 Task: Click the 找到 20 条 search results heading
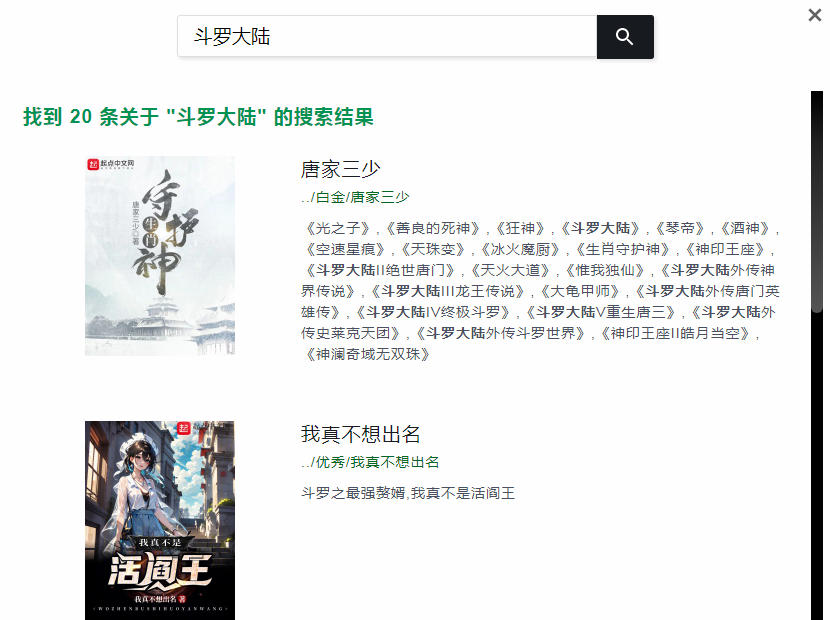[x=198, y=117]
